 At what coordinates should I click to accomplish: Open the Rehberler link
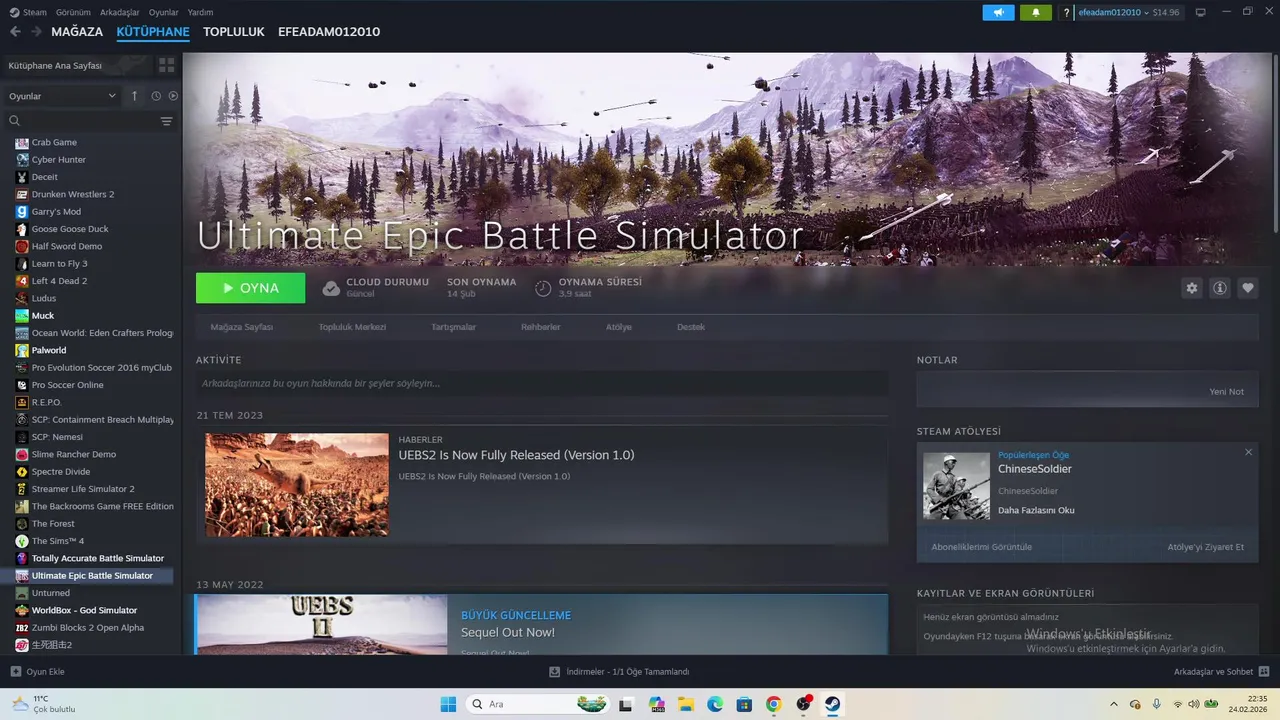pos(541,327)
